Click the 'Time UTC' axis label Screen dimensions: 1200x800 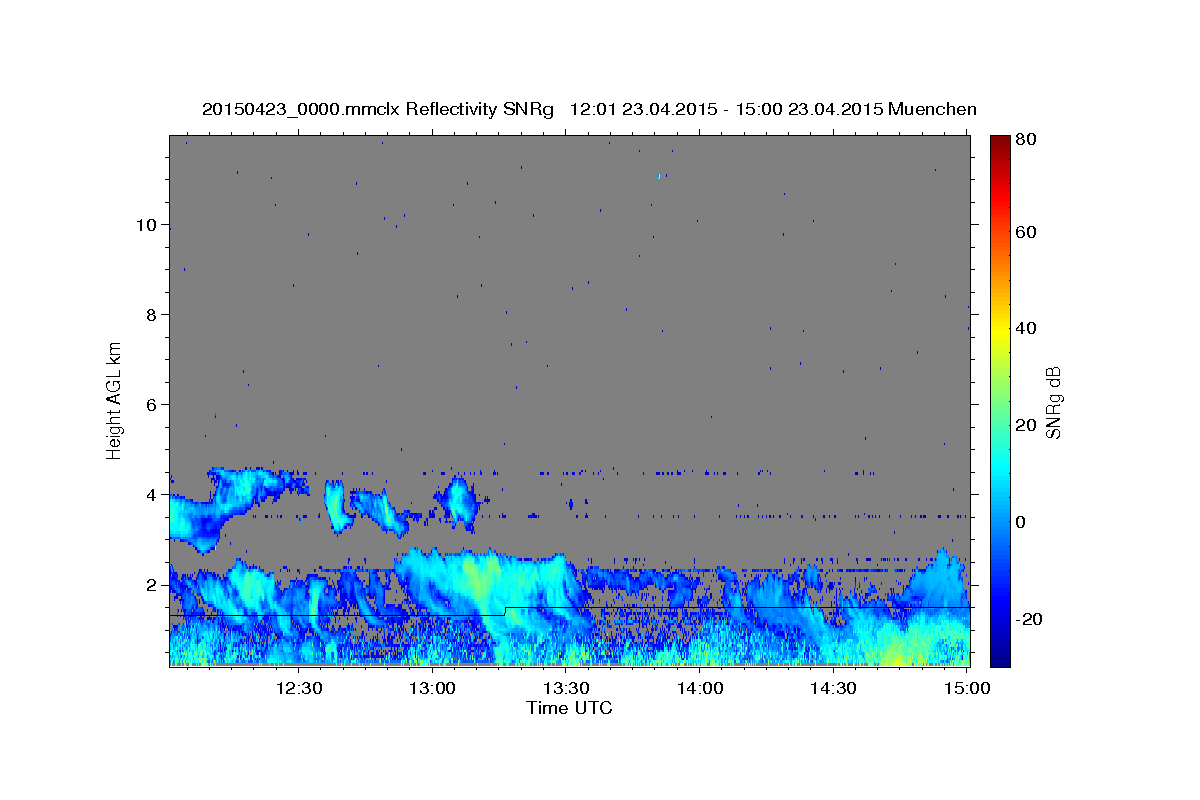pyautogui.click(x=569, y=708)
